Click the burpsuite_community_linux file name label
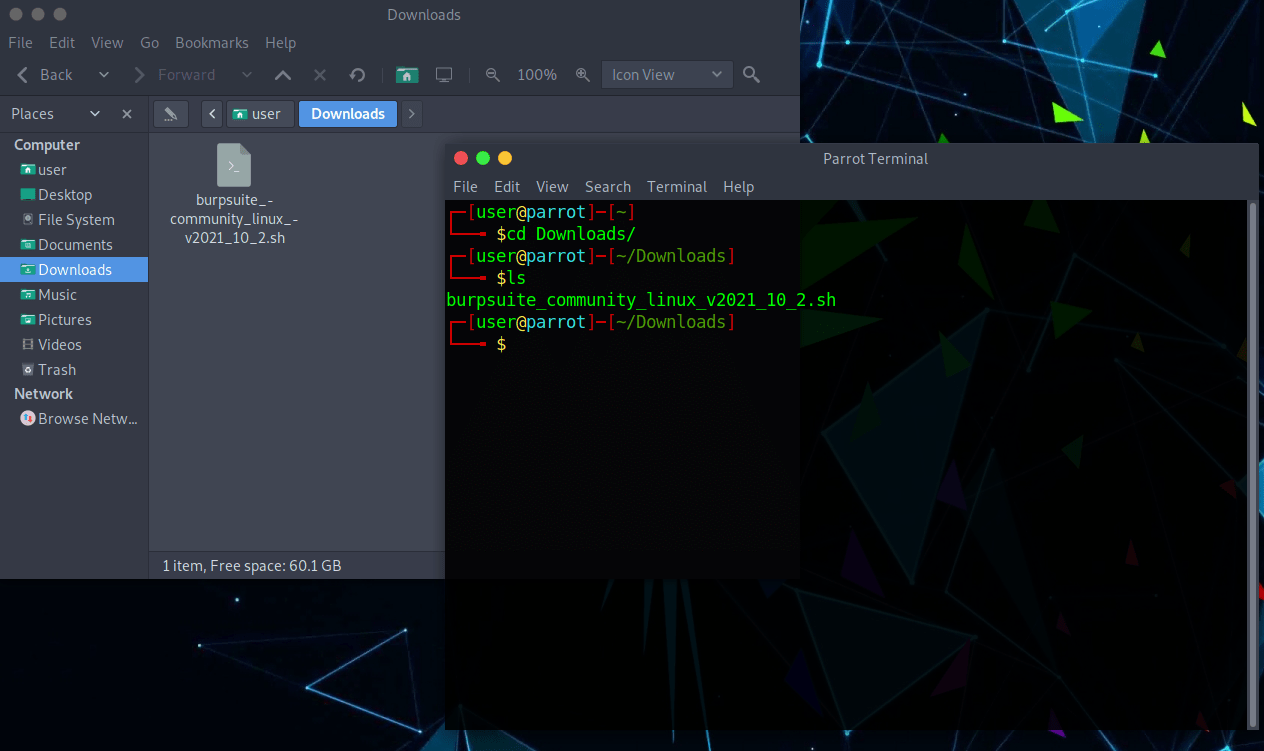Image resolution: width=1264 pixels, height=751 pixels. click(234, 219)
